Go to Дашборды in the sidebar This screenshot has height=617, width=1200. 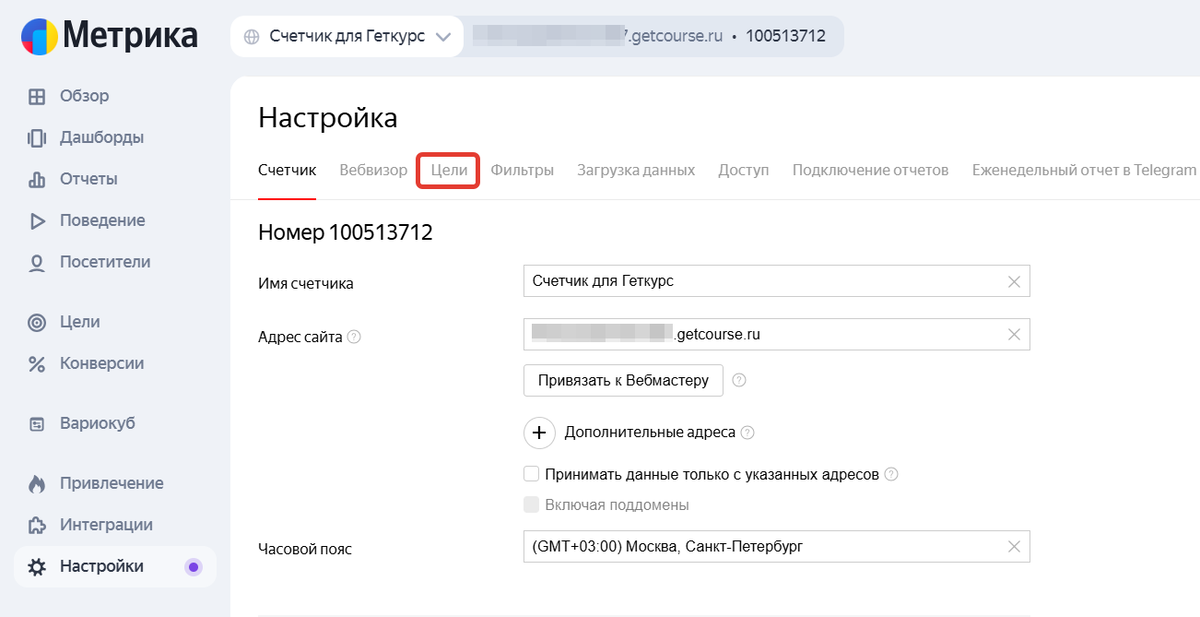(x=102, y=138)
